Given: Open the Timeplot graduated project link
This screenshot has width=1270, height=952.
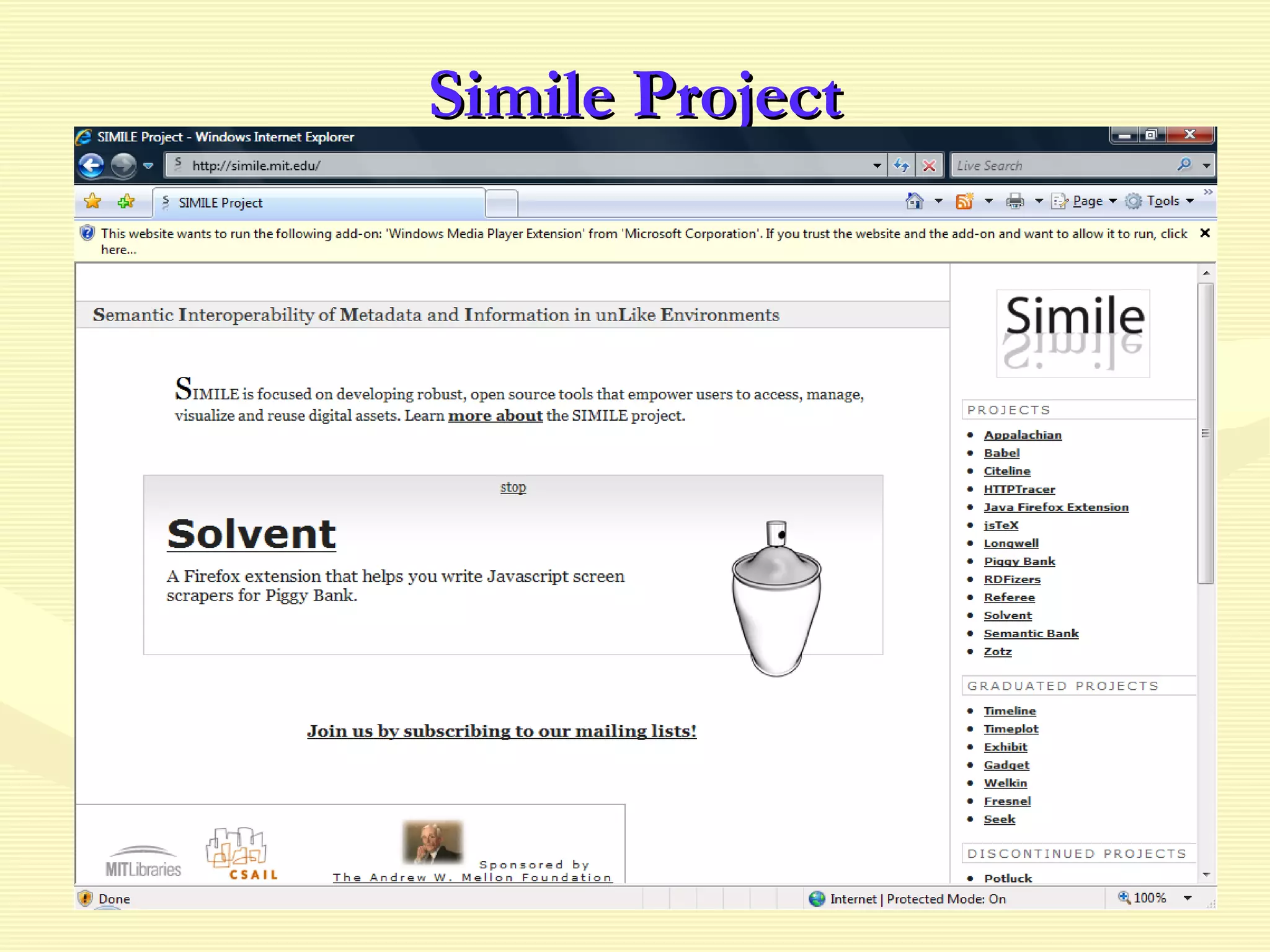Looking at the screenshot, I should (x=1011, y=729).
